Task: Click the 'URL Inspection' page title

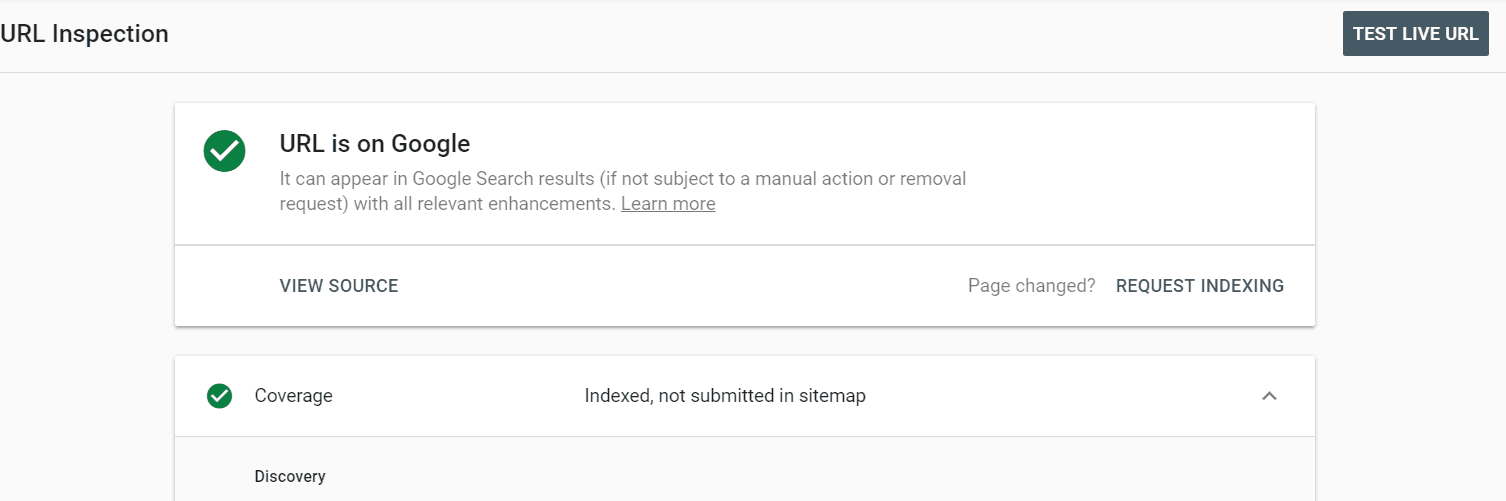Action: (x=85, y=34)
